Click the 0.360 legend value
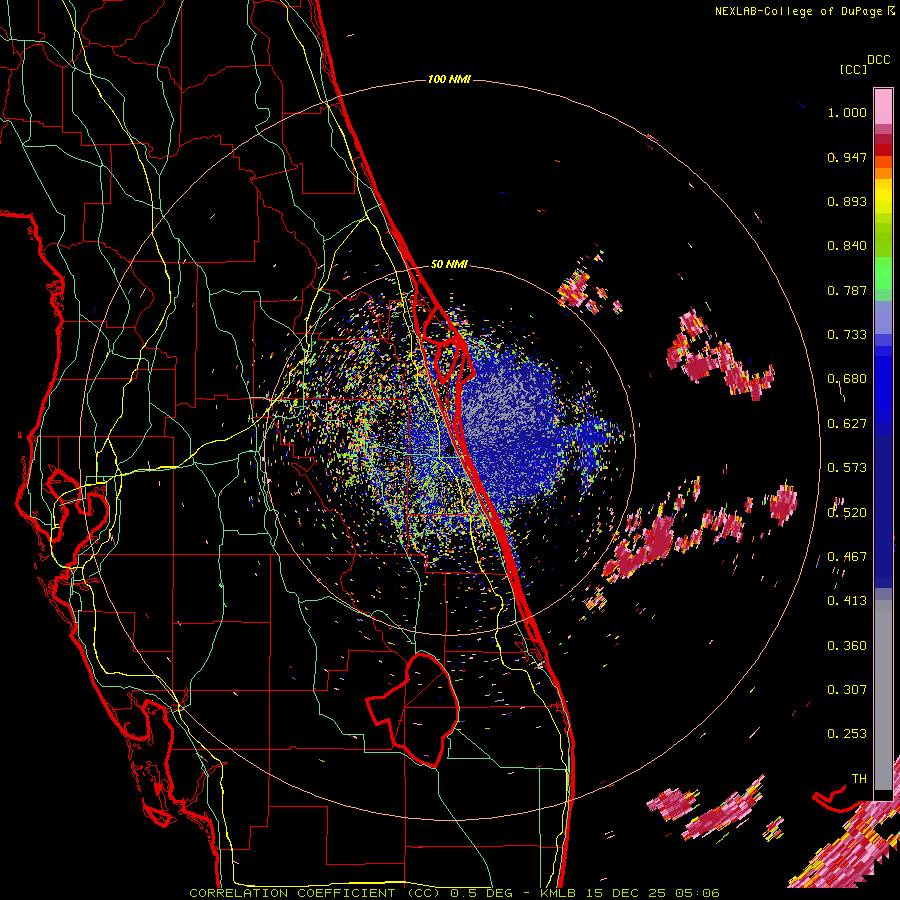Image resolution: width=900 pixels, height=900 pixels. pos(847,646)
